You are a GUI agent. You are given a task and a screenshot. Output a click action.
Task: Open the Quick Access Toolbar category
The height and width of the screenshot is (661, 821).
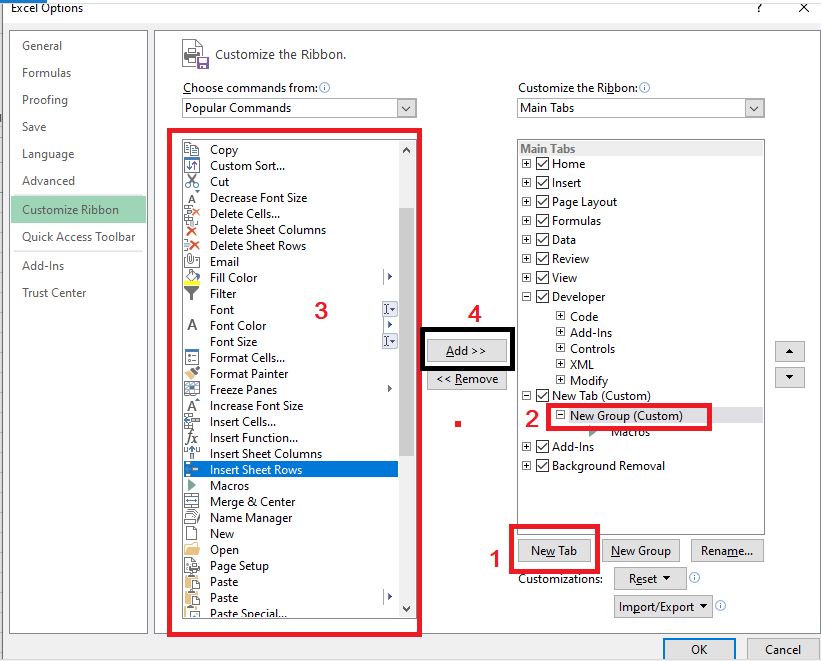(x=79, y=237)
